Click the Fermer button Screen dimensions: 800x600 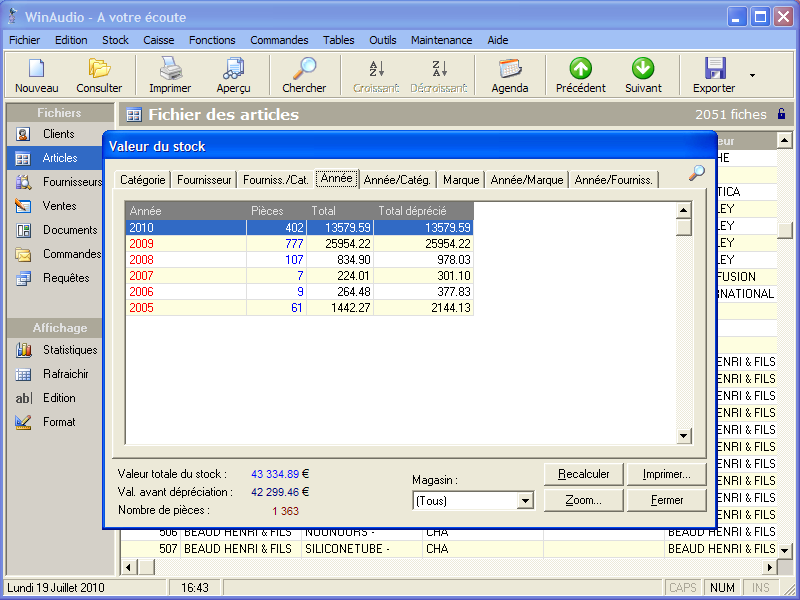(667, 500)
